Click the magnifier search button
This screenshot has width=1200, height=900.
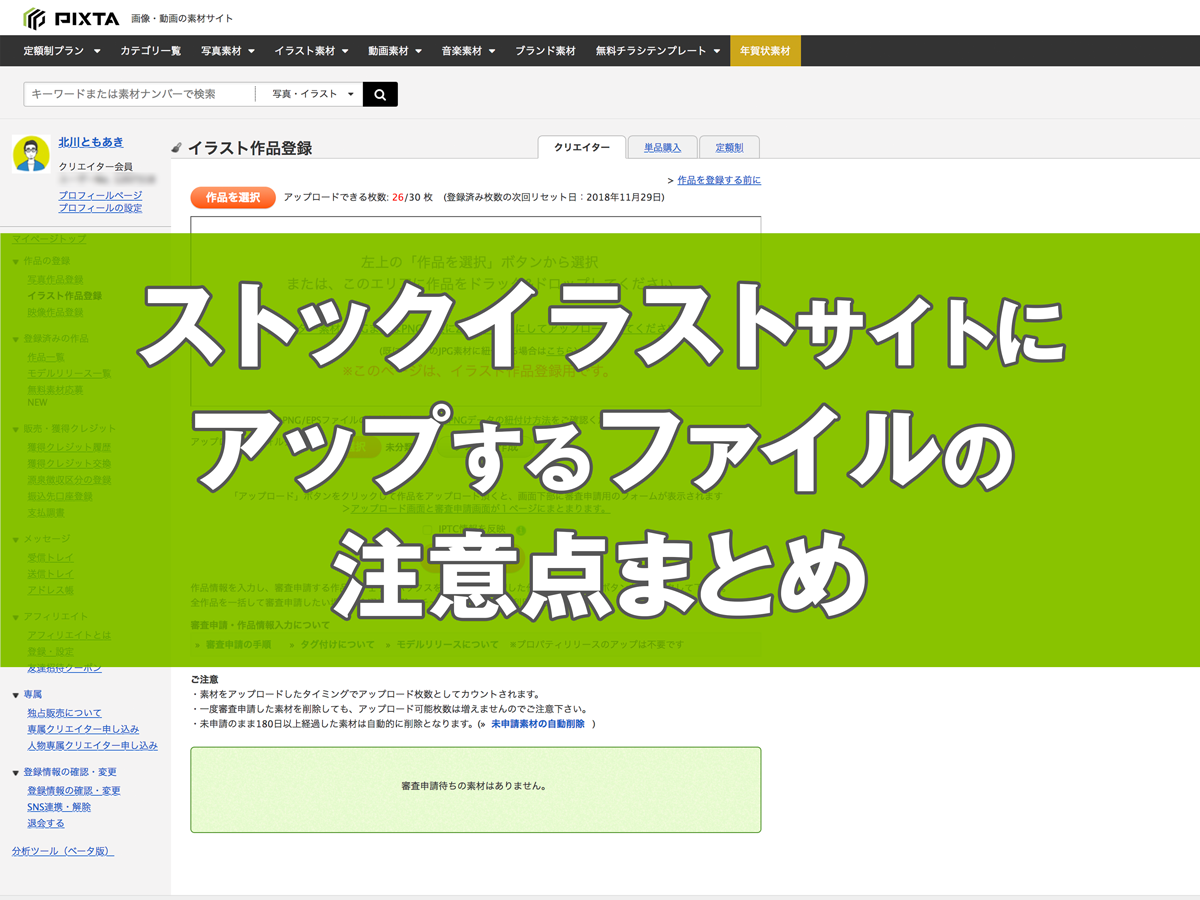(x=380, y=94)
